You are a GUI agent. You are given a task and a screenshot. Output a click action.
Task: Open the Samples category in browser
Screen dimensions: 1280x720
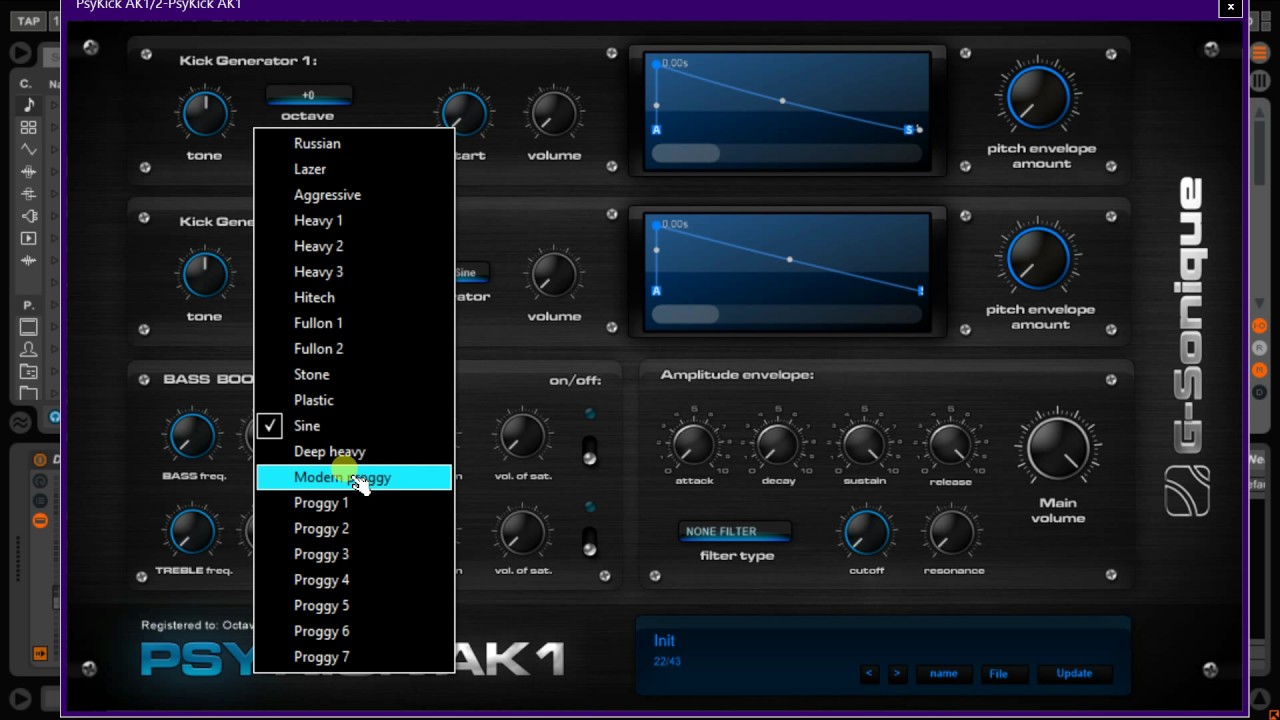28,261
